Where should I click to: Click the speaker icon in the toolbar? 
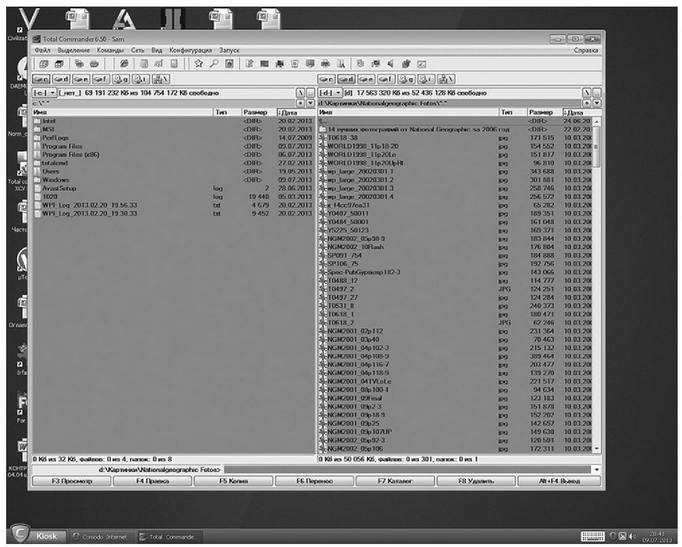pos(391,64)
